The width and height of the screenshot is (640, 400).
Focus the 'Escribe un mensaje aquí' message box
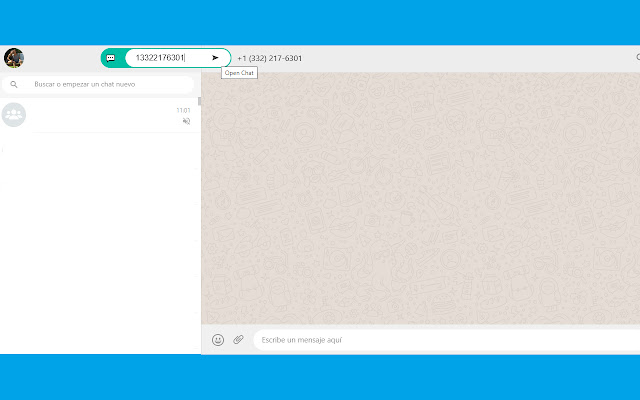point(447,340)
